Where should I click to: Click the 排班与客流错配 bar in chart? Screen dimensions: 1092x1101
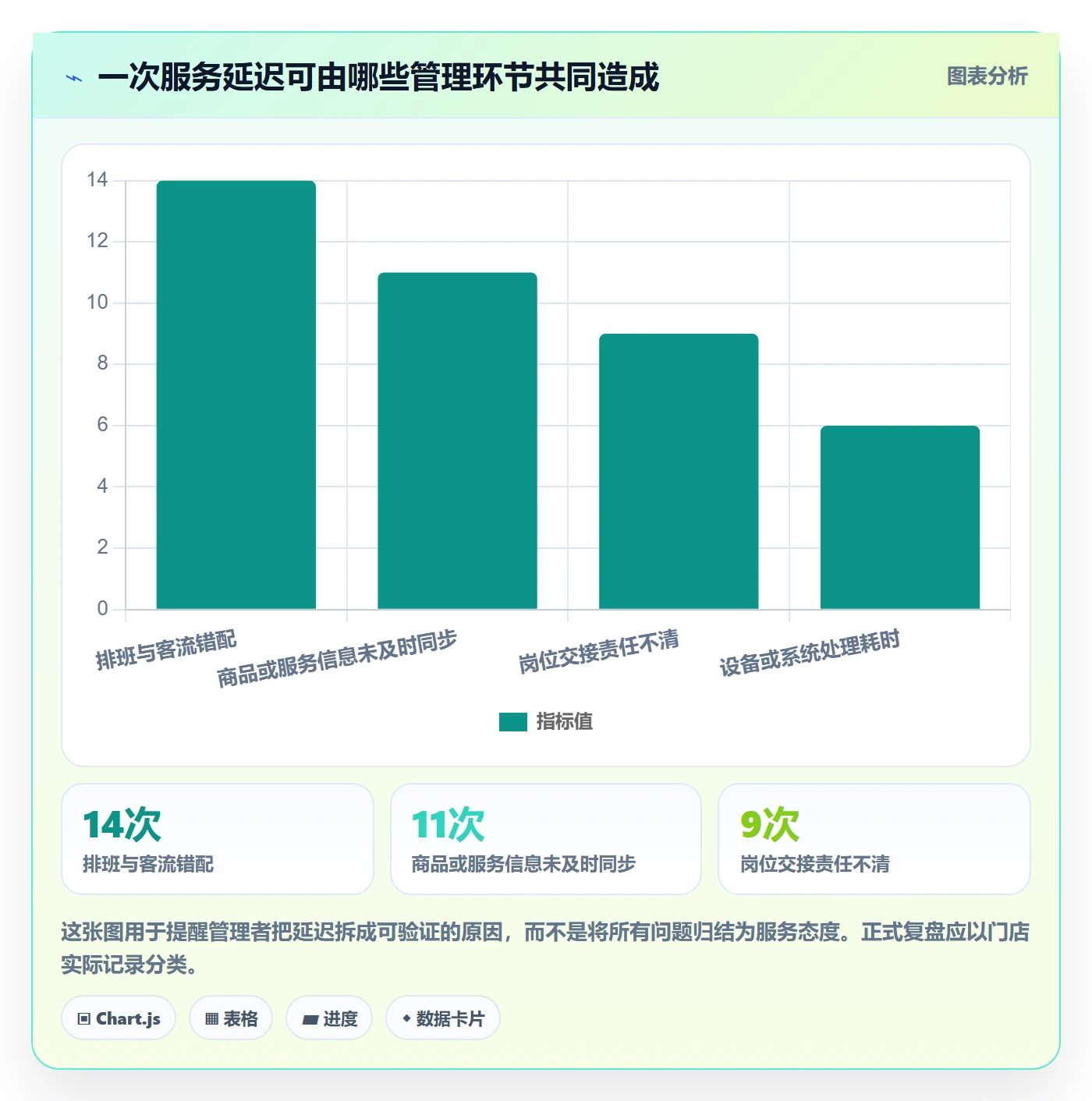coord(236,395)
